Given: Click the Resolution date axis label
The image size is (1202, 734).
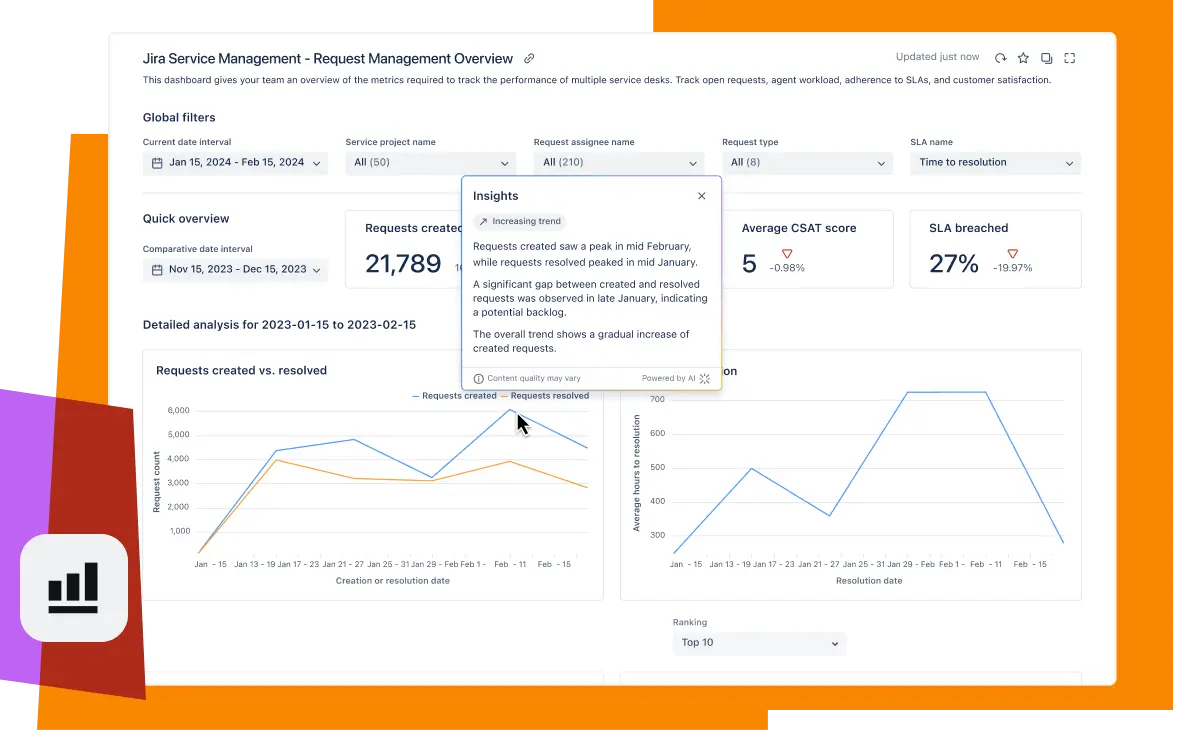Looking at the screenshot, I should coord(869,581).
